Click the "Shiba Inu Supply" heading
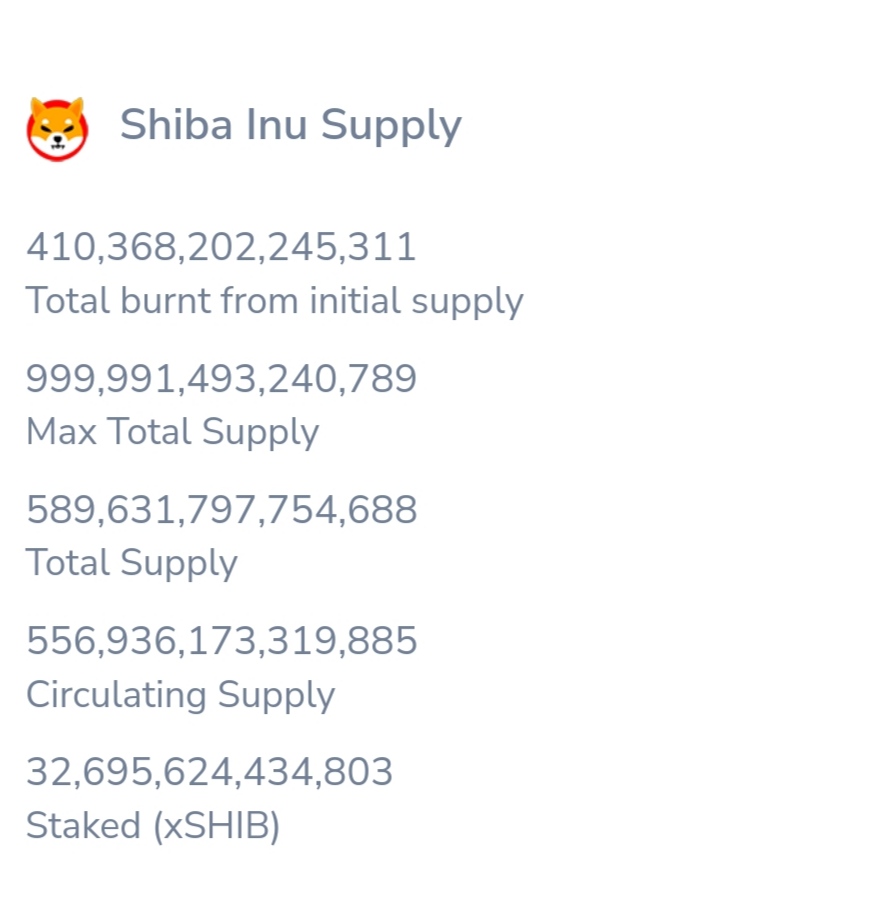Image resolution: width=887 pixels, height=921 pixels. tap(290, 126)
